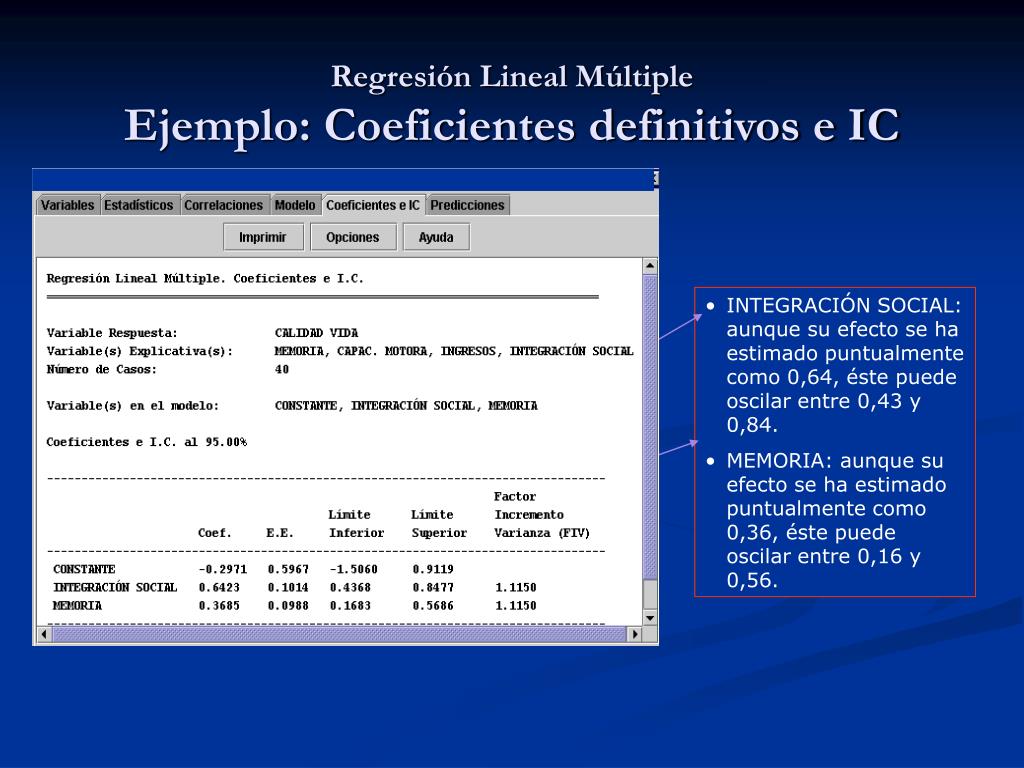Click the standard error value 0.0988
1024x768 pixels.
coord(288,606)
